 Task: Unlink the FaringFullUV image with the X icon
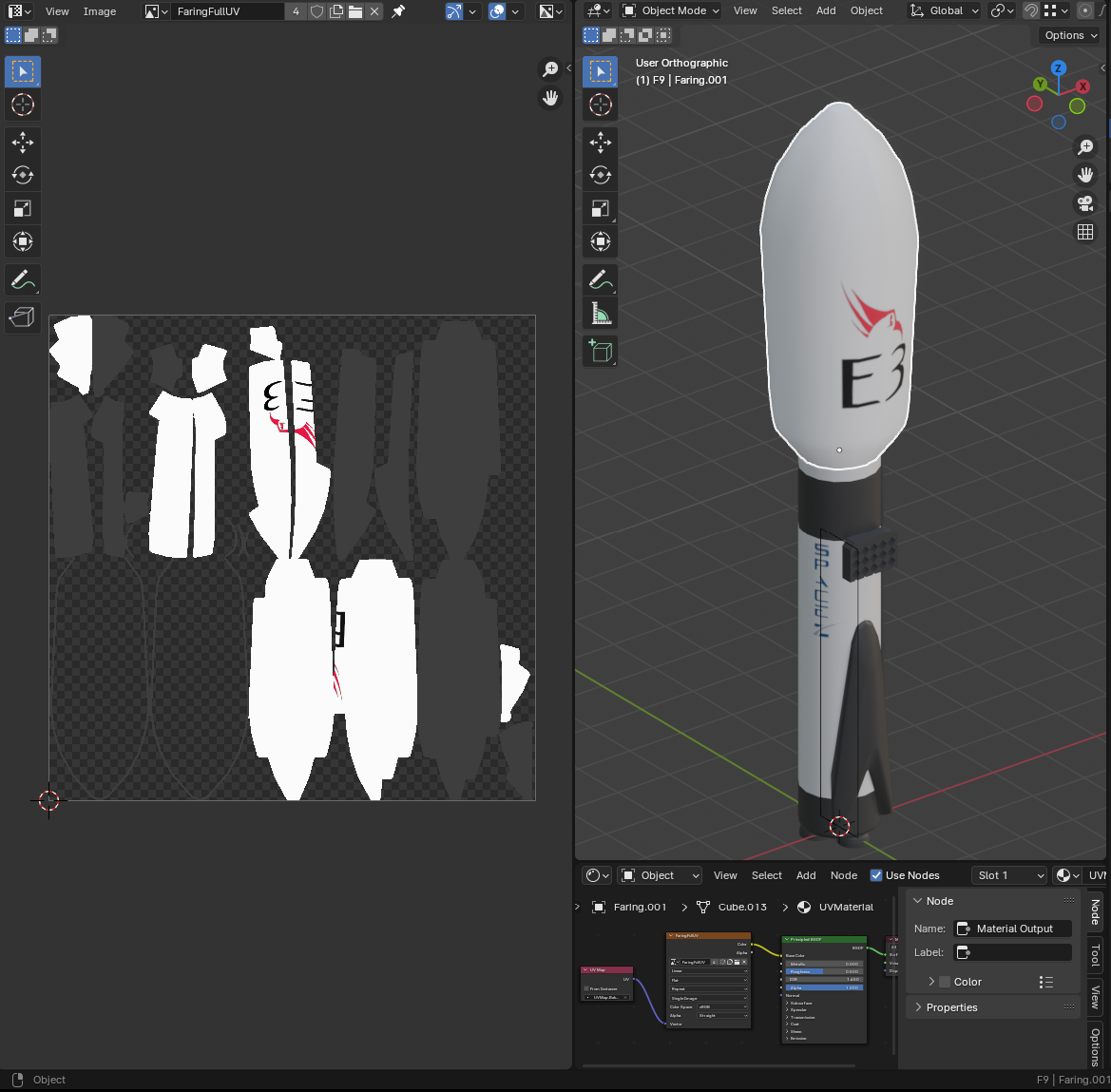click(374, 10)
